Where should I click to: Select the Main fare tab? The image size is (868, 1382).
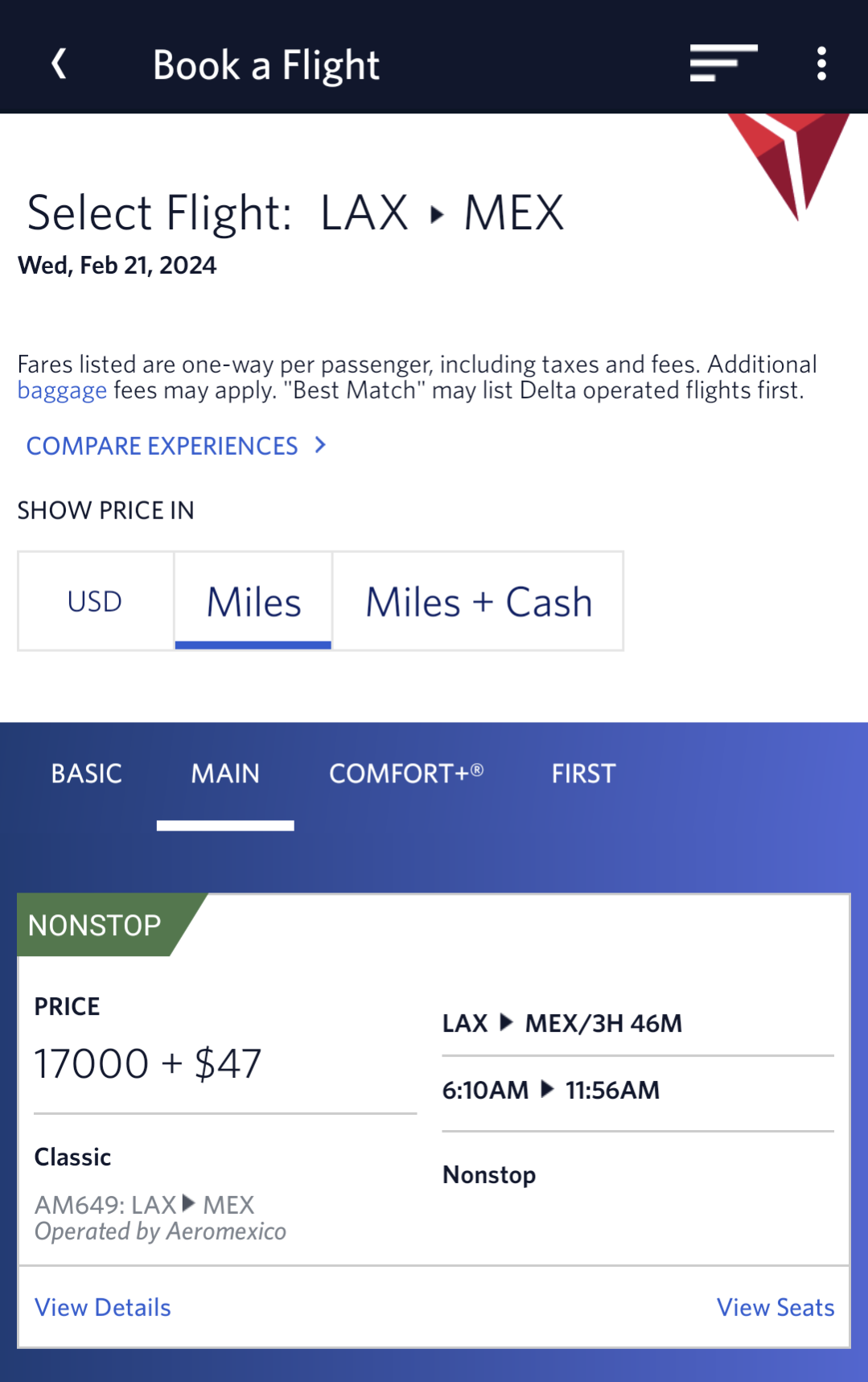tap(225, 774)
